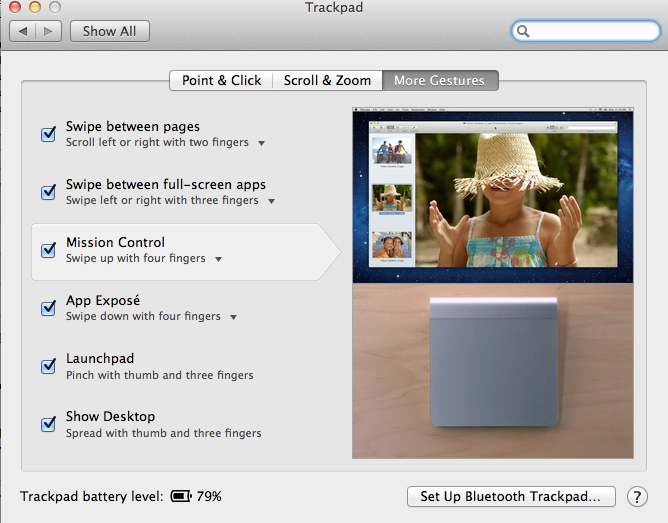This screenshot has height=523, width=668.
Task: Uncheck Swipe between pages
Action: (48, 134)
